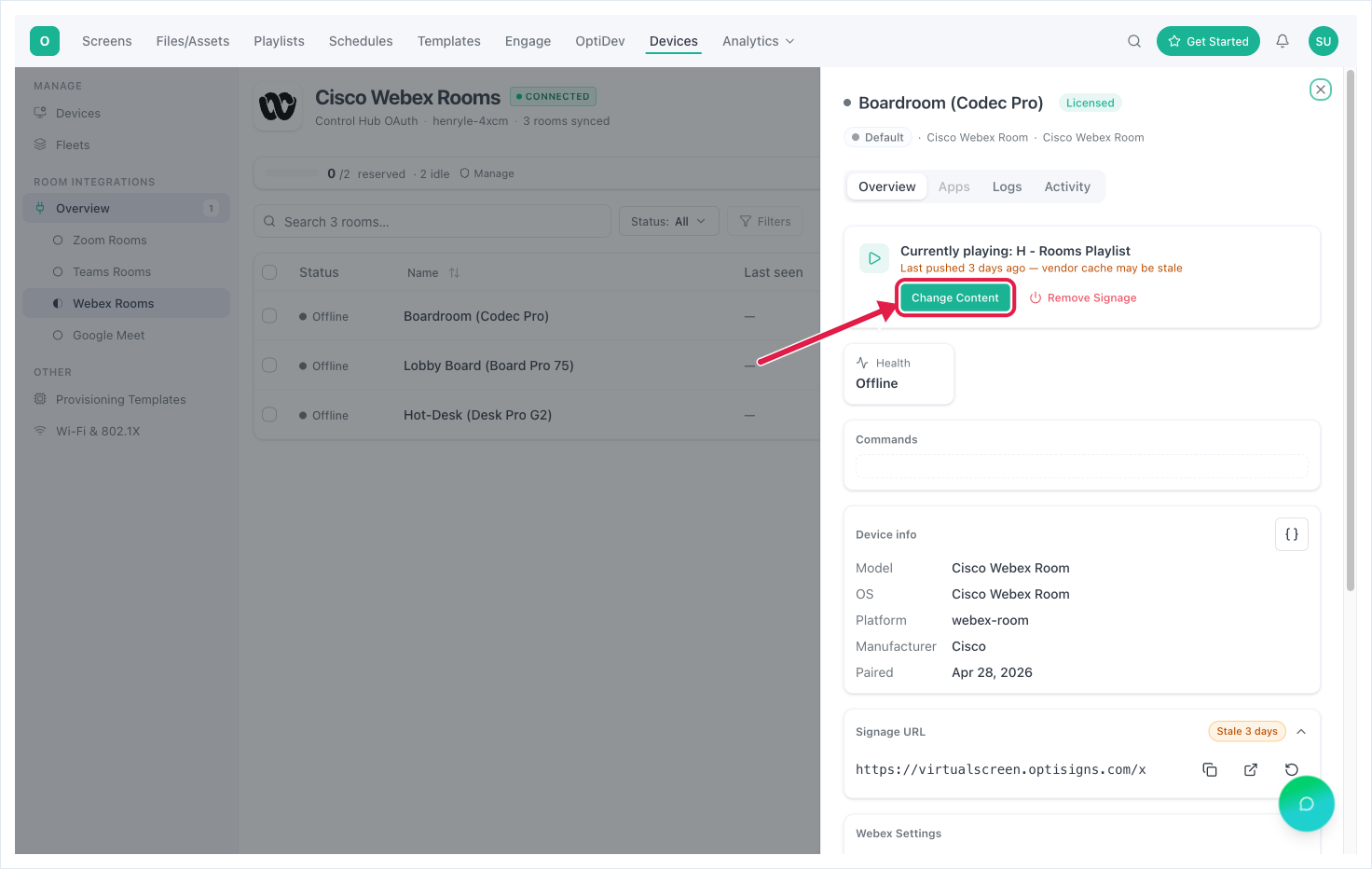The width and height of the screenshot is (1372, 869).
Task: Open Hot-Desk (Desk Pro G2) row
Action: 477,415
